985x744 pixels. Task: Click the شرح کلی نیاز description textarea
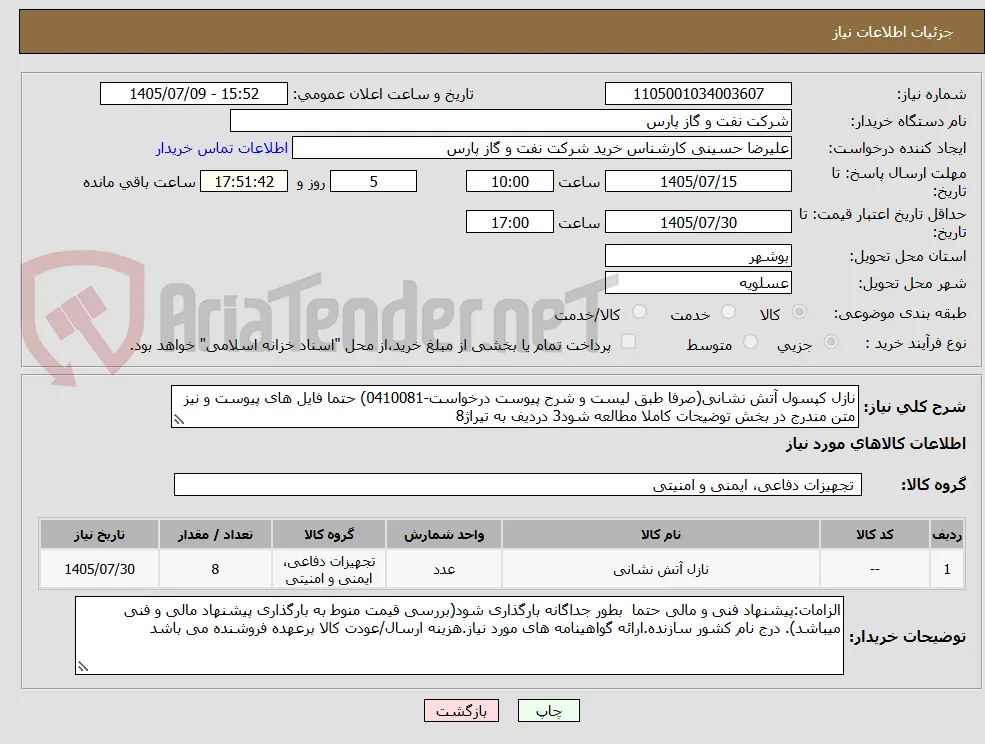[514, 407]
